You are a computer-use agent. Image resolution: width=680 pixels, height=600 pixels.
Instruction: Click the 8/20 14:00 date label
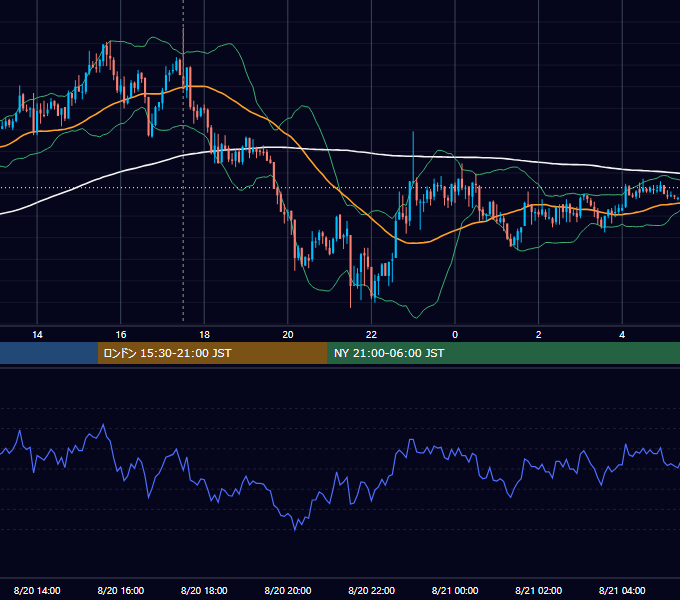coord(37,590)
